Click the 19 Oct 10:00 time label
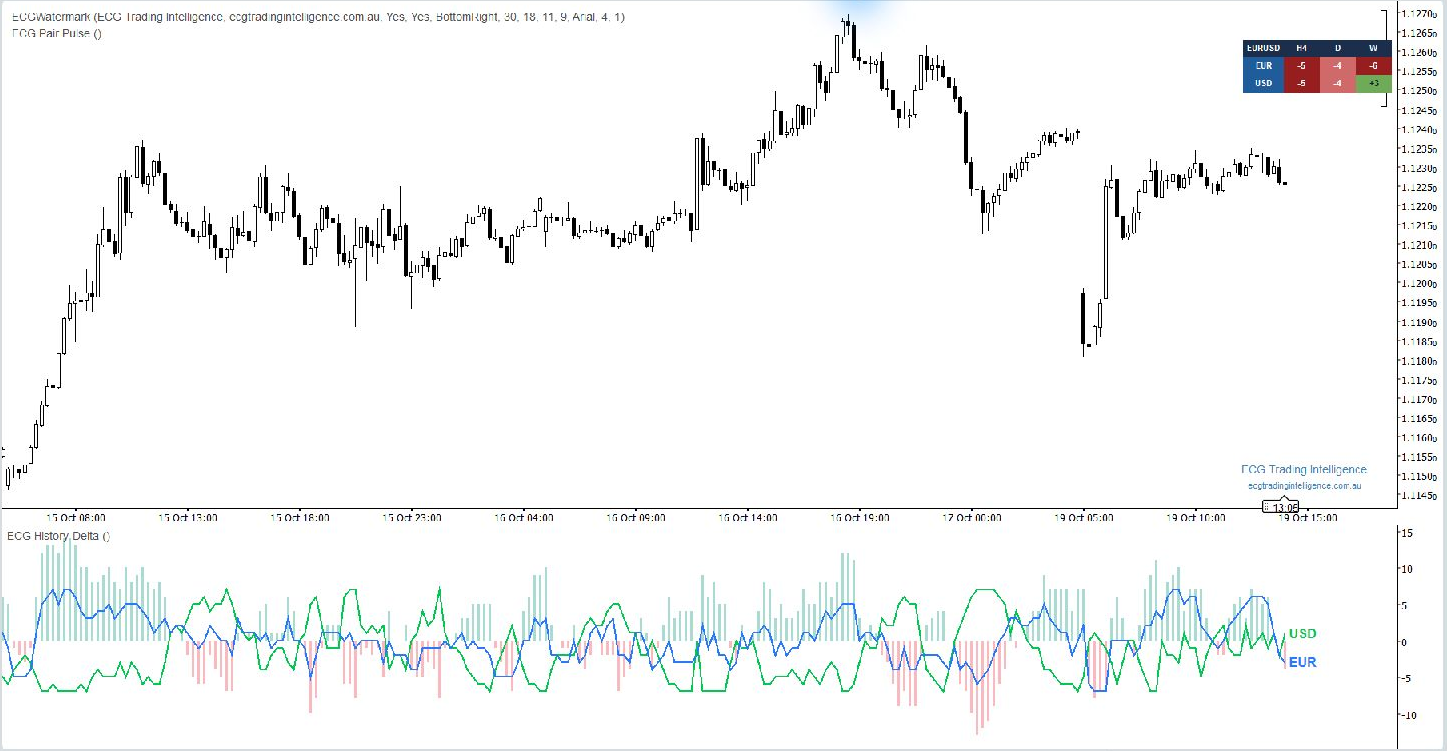1447x751 pixels. click(1197, 518)
